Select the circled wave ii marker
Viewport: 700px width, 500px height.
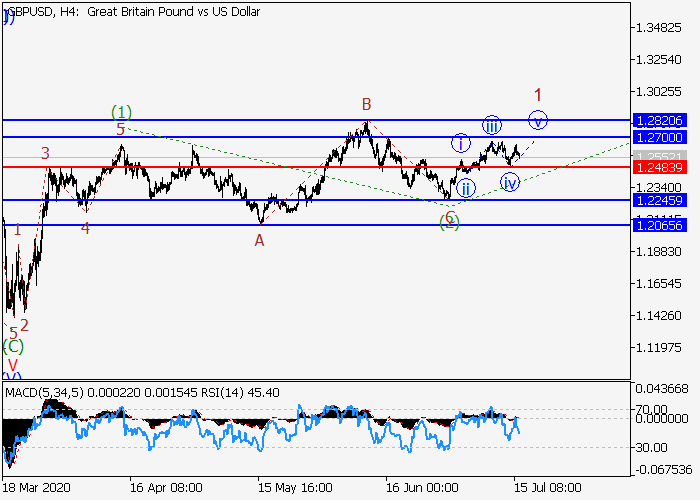tap(465, 188)
